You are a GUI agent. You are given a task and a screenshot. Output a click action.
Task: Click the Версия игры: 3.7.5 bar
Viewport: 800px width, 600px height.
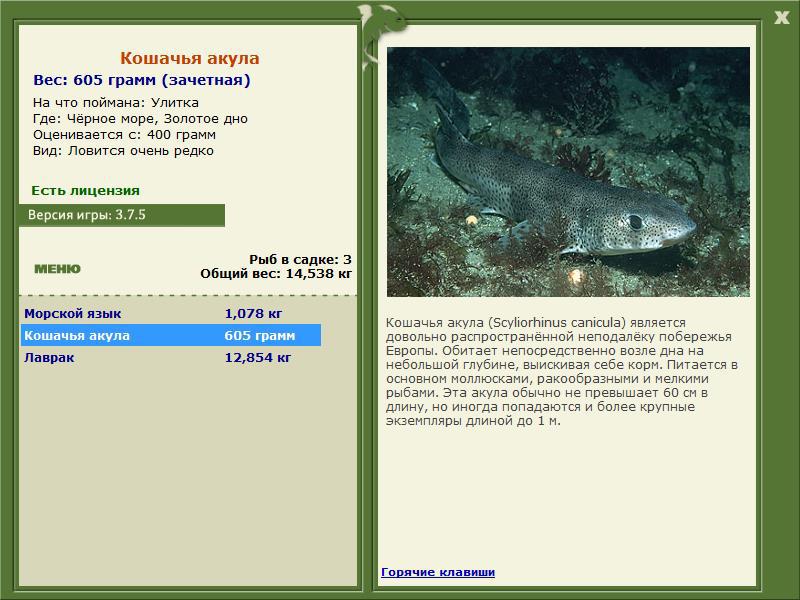point(122,215)
